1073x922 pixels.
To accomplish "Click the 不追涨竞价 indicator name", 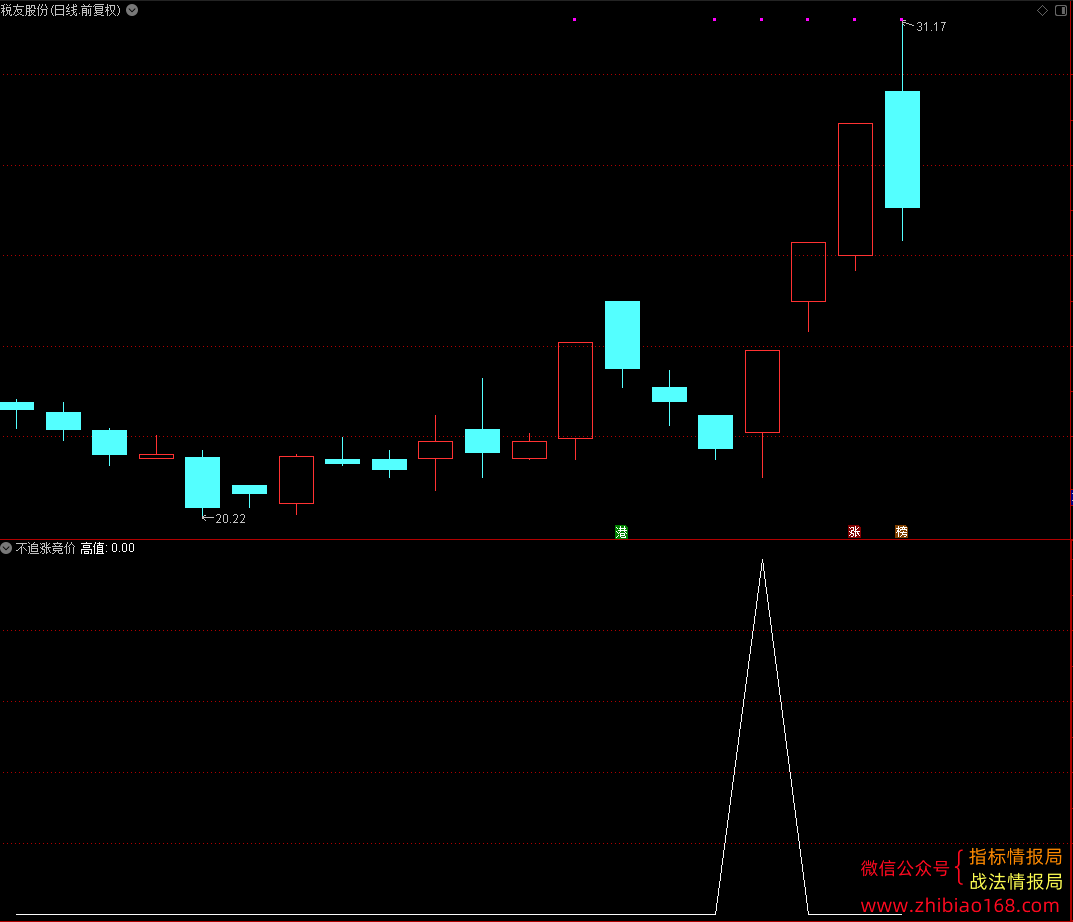I will tap(45, 548).
